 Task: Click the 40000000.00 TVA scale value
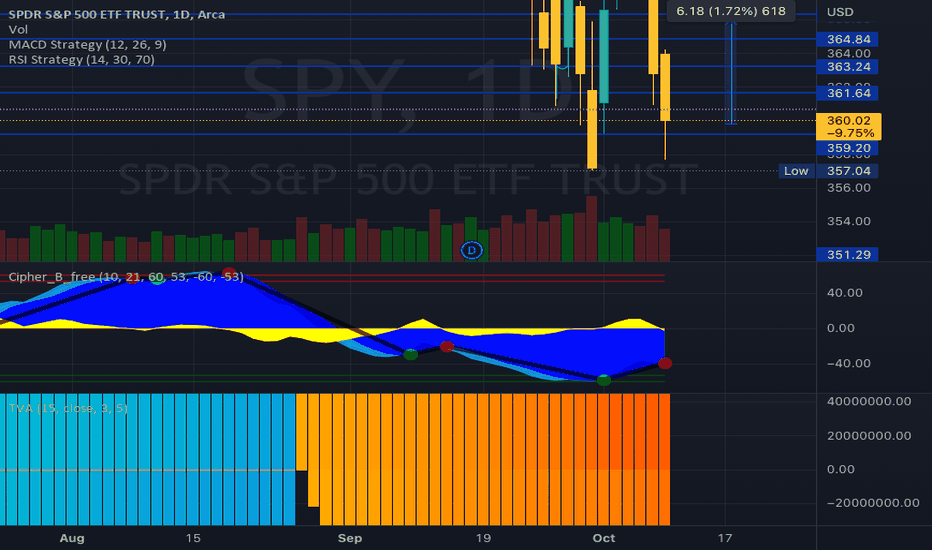(x=869, y=401)
